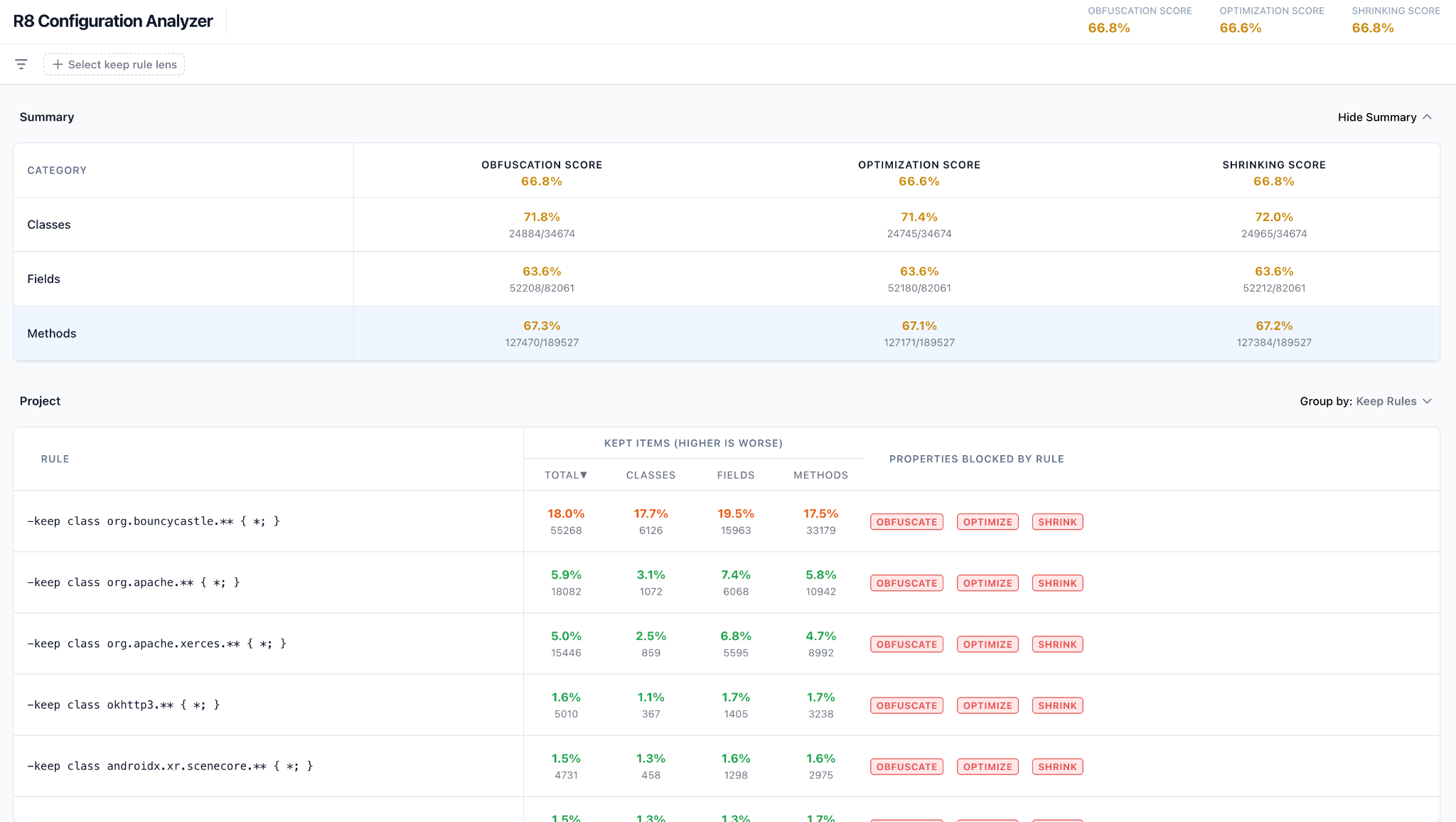1456x822 pixels.
Task: Click OBFUSCATE tag on xerces row
Action: point(906,644)
